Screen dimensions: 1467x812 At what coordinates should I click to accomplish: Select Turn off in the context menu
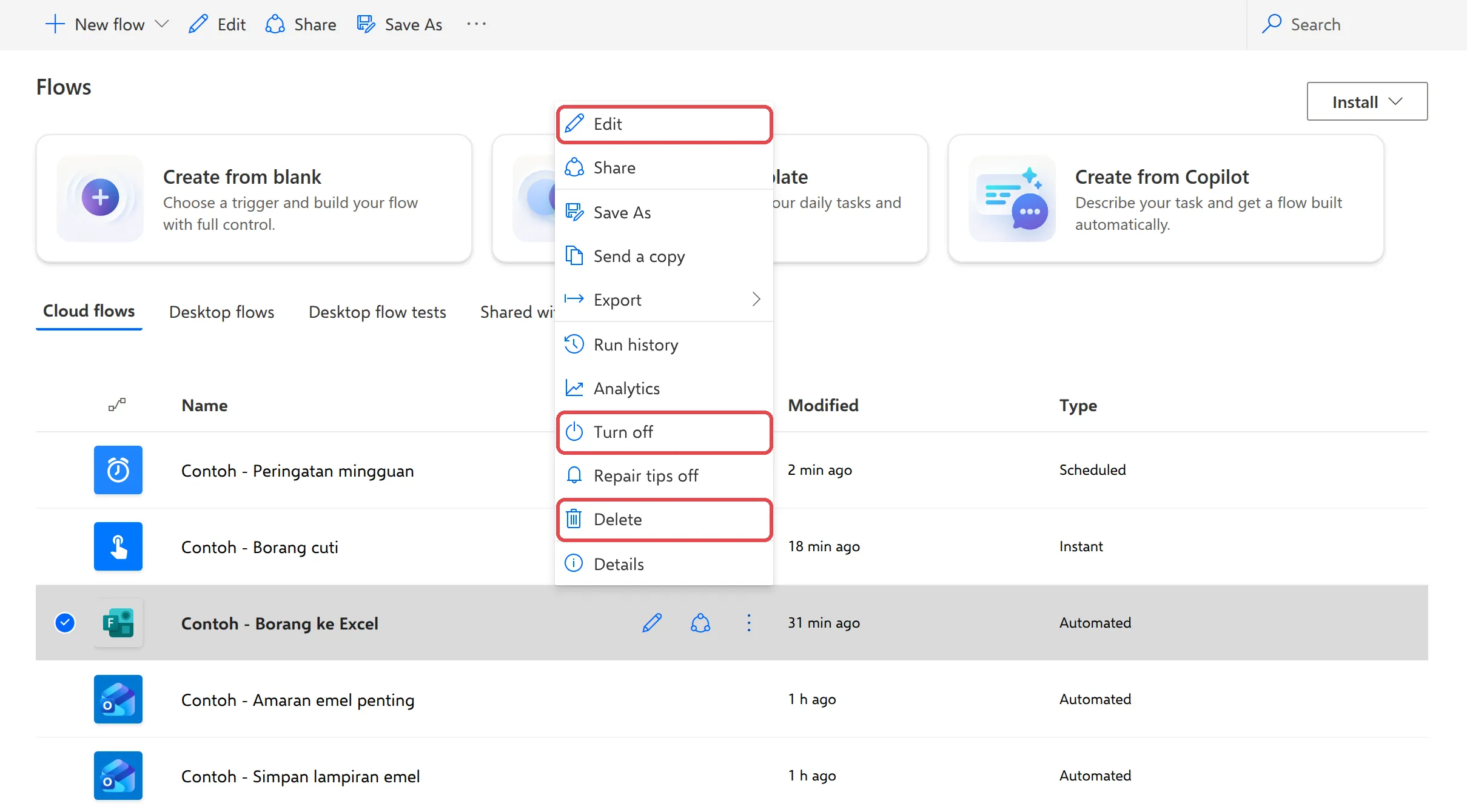[664, 432]
